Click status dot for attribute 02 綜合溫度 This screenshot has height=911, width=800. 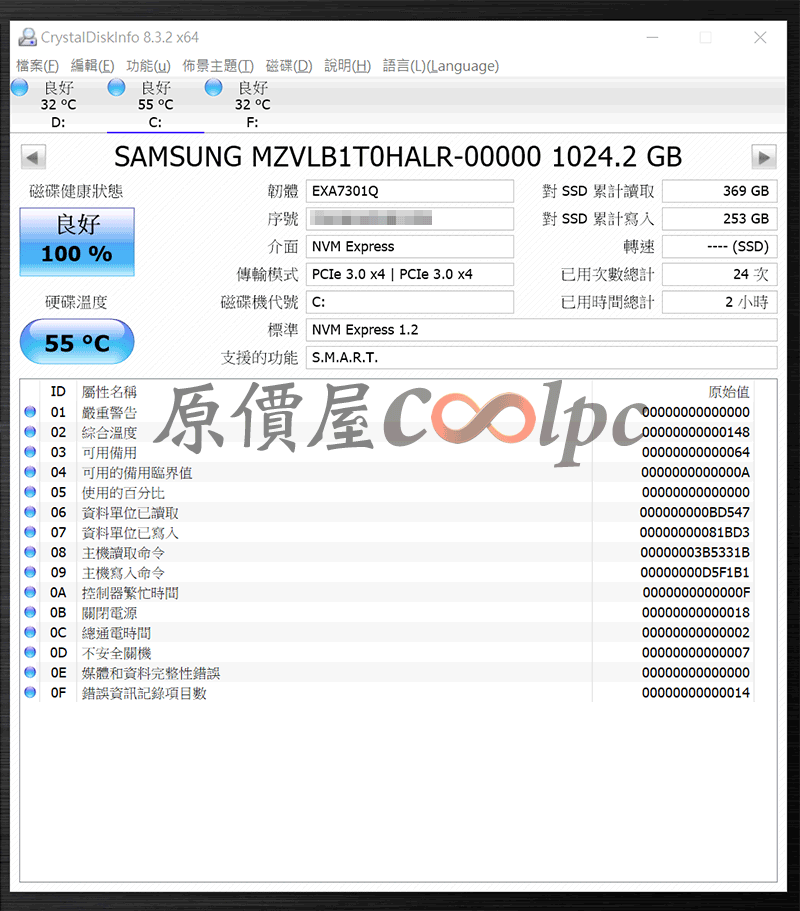[x=30, y=432]
